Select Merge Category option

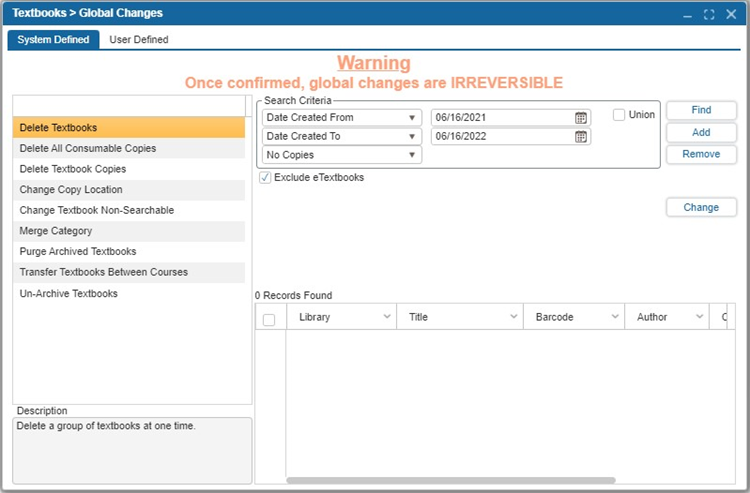(129, 231)
